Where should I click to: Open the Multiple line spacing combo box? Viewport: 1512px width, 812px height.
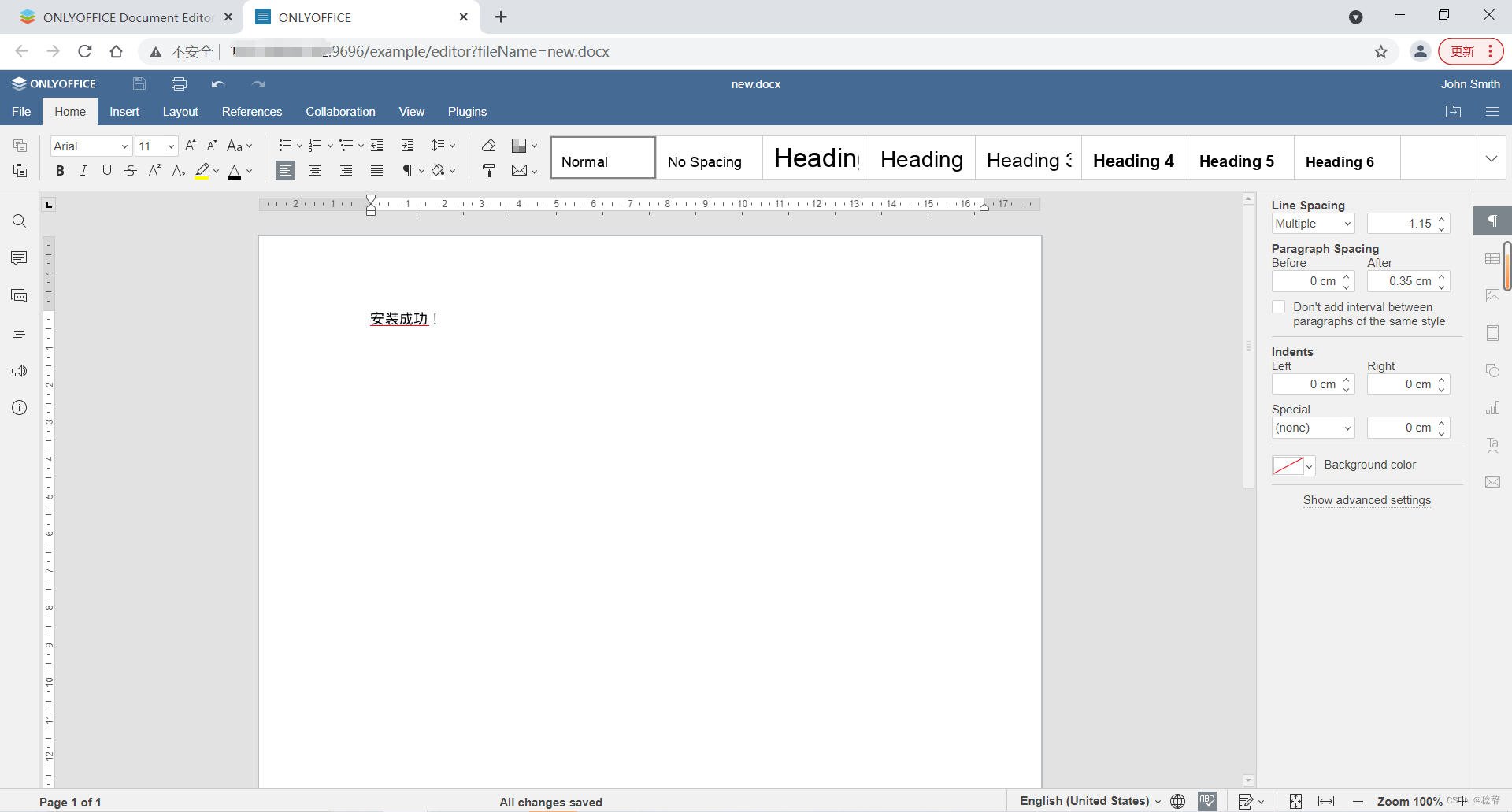point(1313,224)
